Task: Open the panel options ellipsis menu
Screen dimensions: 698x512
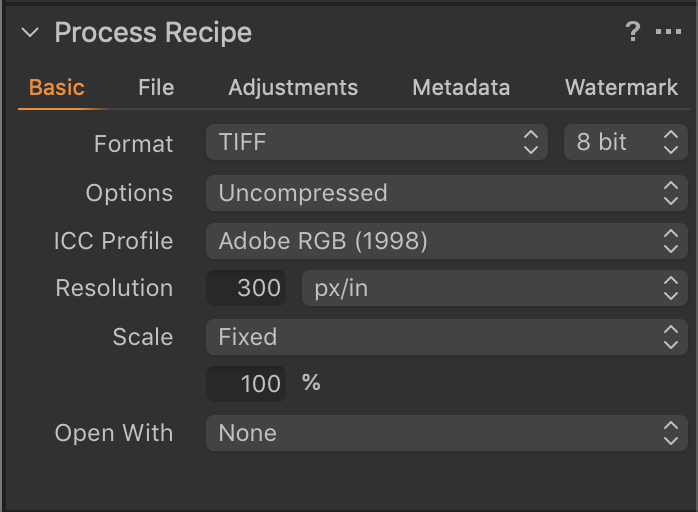Action: (668, 32)
